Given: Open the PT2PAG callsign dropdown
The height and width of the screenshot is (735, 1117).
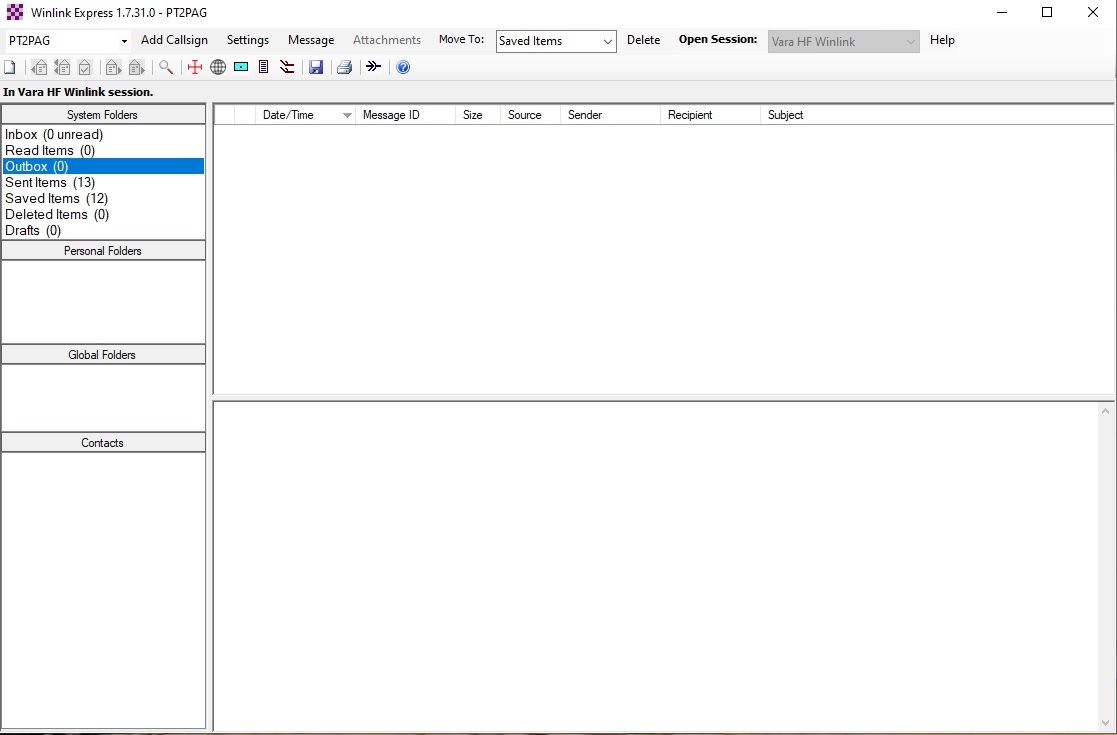Looking at the screenshot, I should [124, 41].
